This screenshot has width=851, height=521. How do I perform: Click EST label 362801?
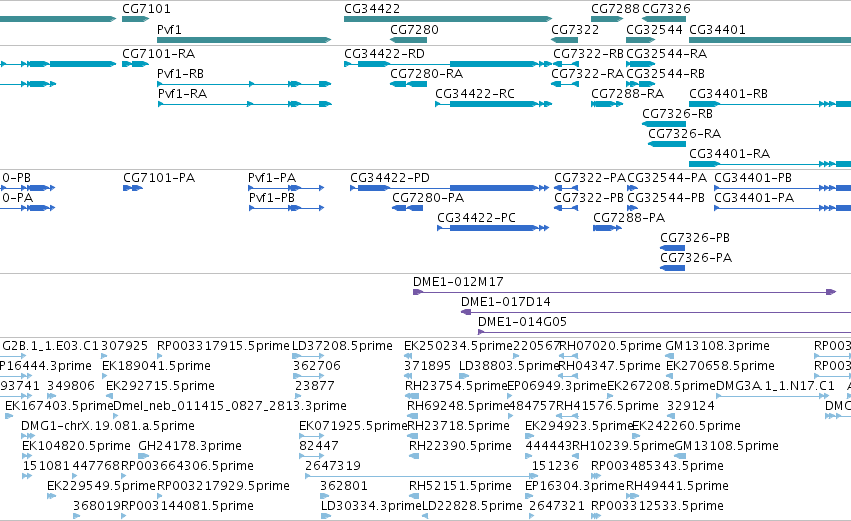tap(344, 486)
